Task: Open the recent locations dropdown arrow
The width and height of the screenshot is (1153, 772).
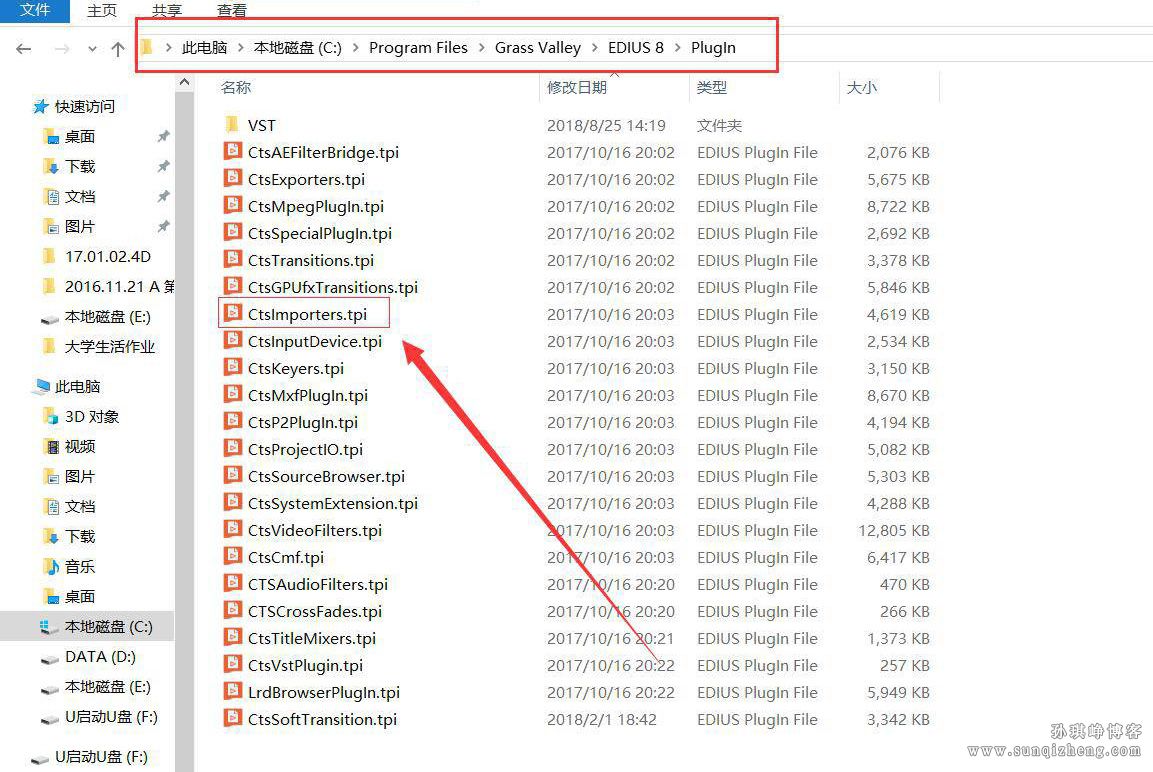Action: pos(92,49)
